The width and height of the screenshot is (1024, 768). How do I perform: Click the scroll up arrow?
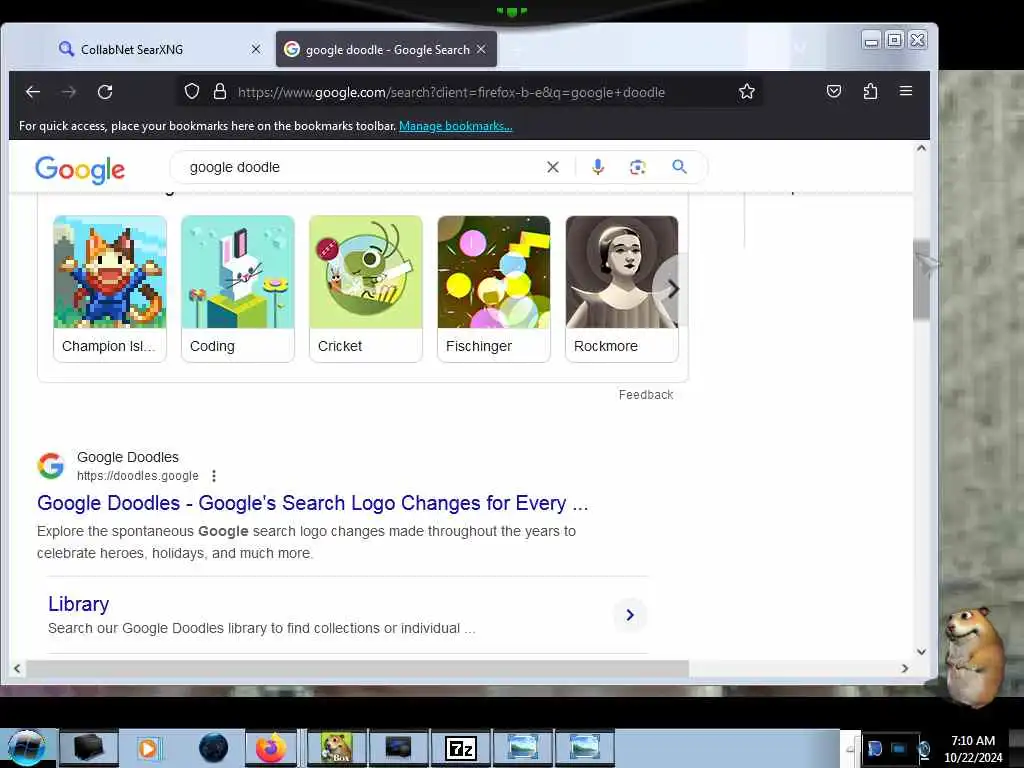point(921,148)
